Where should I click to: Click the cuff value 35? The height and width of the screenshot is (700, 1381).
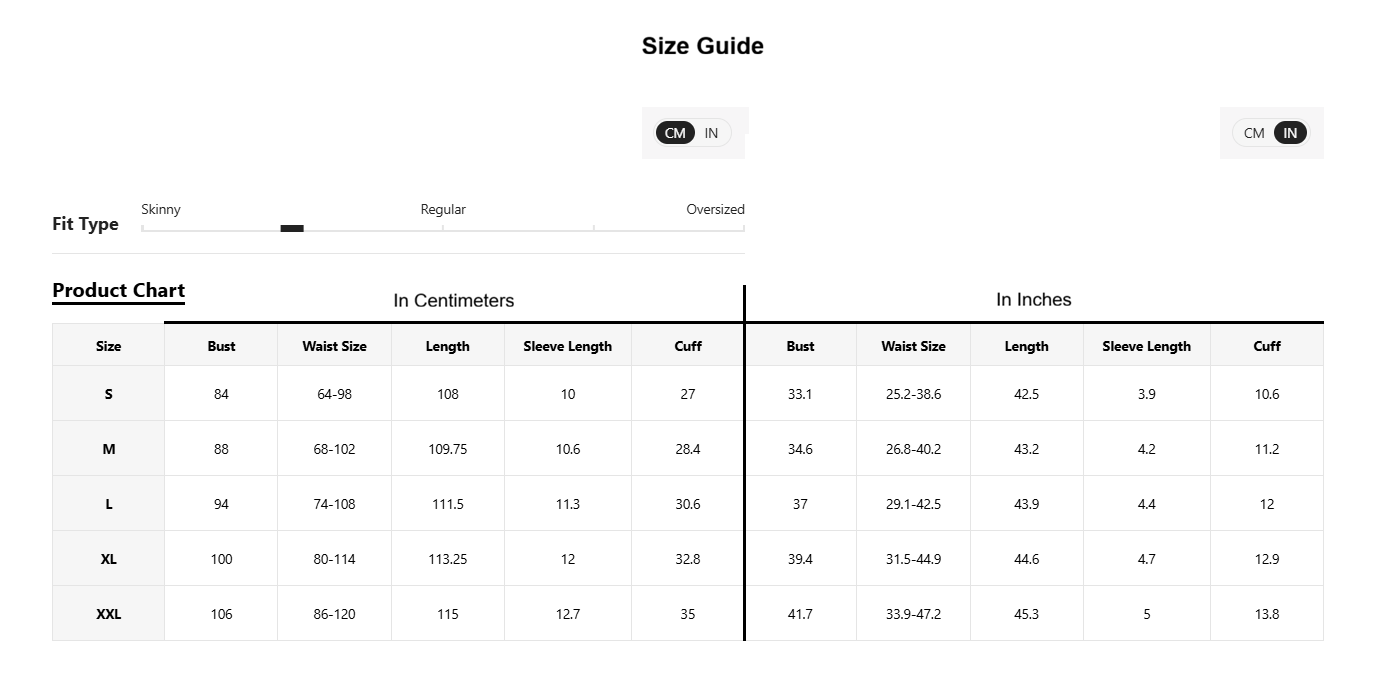point(688,614)
